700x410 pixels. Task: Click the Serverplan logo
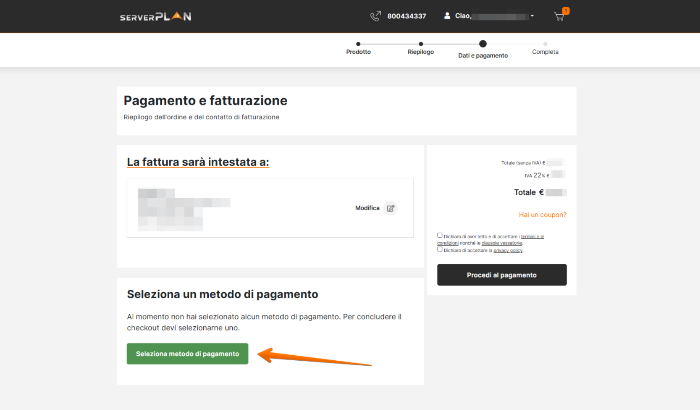point(155,16)
